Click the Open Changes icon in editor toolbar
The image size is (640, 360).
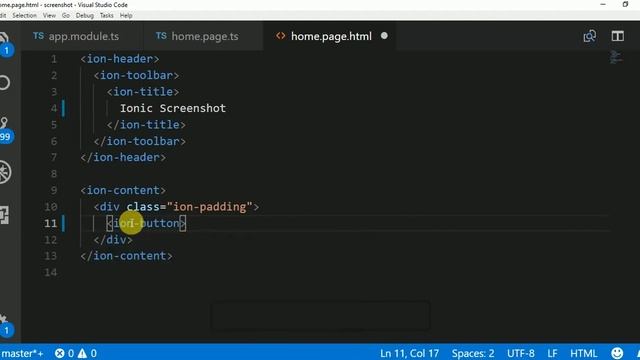pos(589,36)
